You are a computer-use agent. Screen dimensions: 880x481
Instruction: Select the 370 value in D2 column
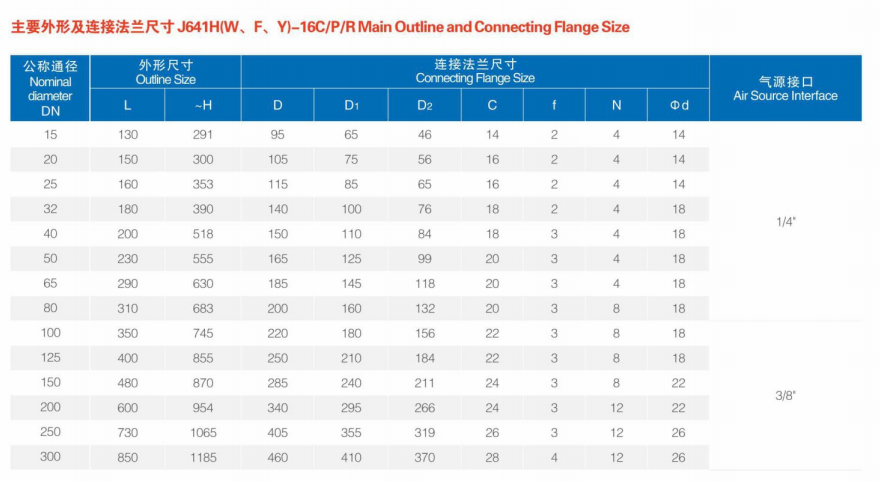[425, 458]
